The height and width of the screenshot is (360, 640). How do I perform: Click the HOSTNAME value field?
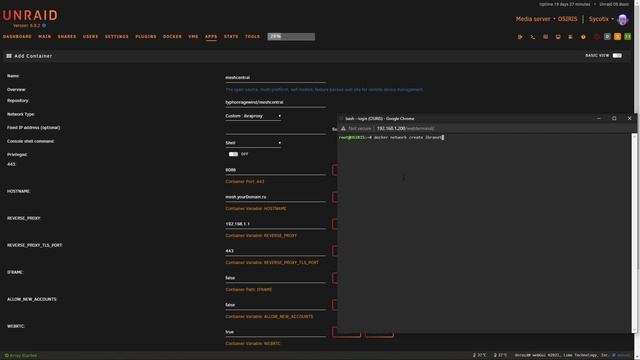coord(276,197)
